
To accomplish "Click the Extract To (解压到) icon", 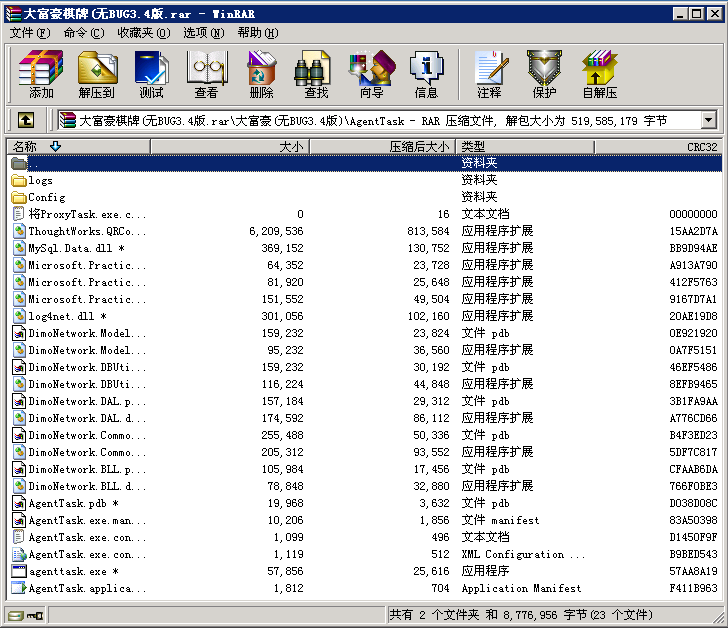I will click(97, 74).
